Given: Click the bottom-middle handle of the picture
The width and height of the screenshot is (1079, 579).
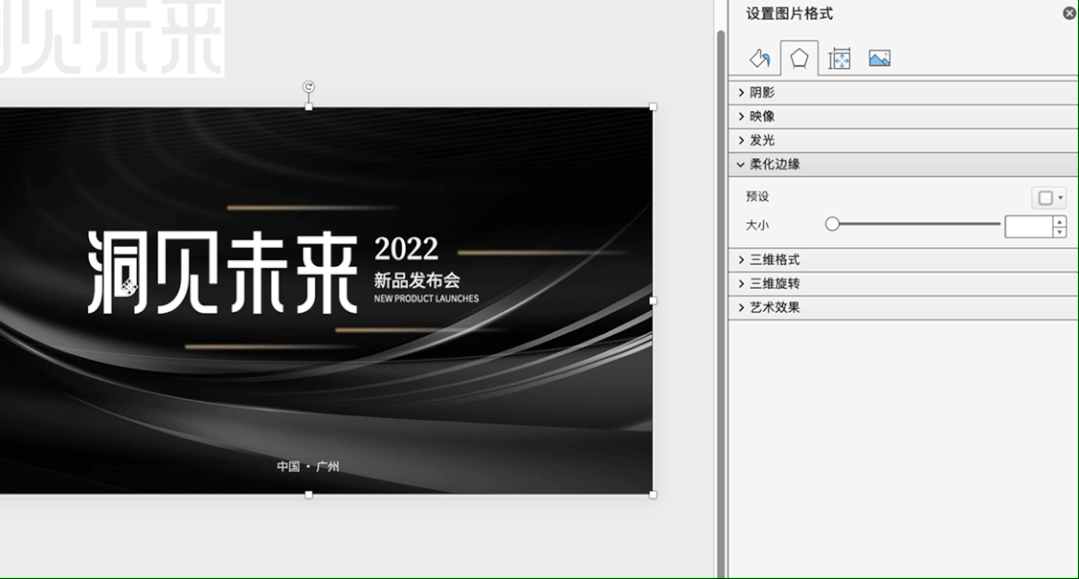Looking at the screenshot, I should pyautogui.click(x=309, y=494).
